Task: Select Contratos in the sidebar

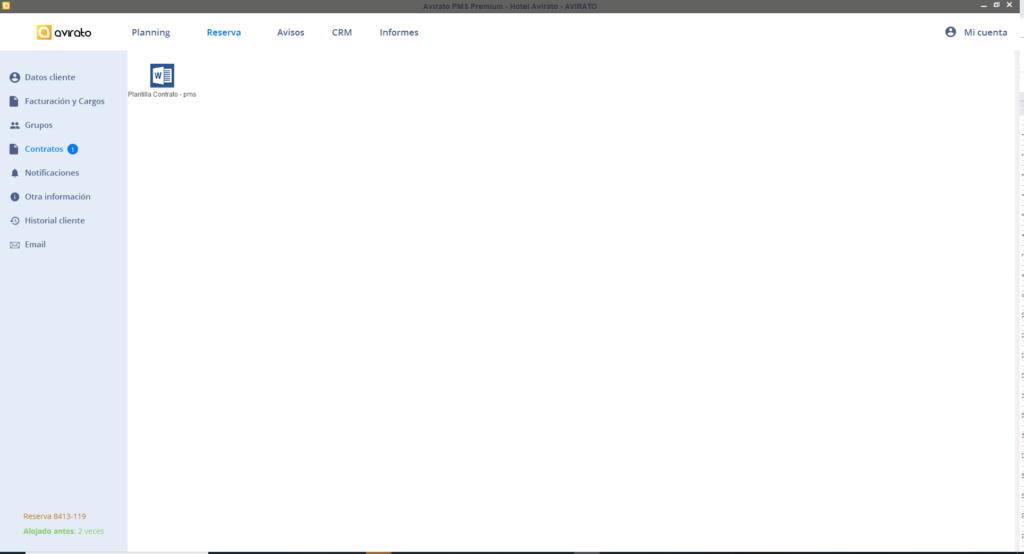Action: pyautogui.click(x=44, y=149)
